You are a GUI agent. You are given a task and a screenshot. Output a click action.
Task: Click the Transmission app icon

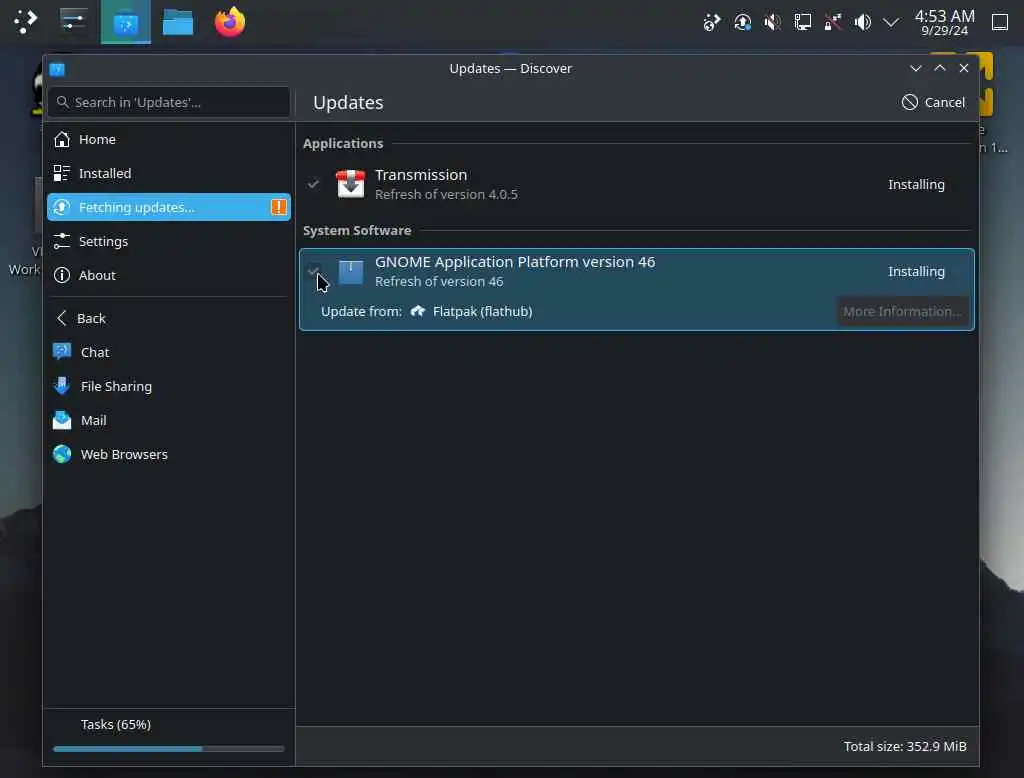(x=351, y=184)
